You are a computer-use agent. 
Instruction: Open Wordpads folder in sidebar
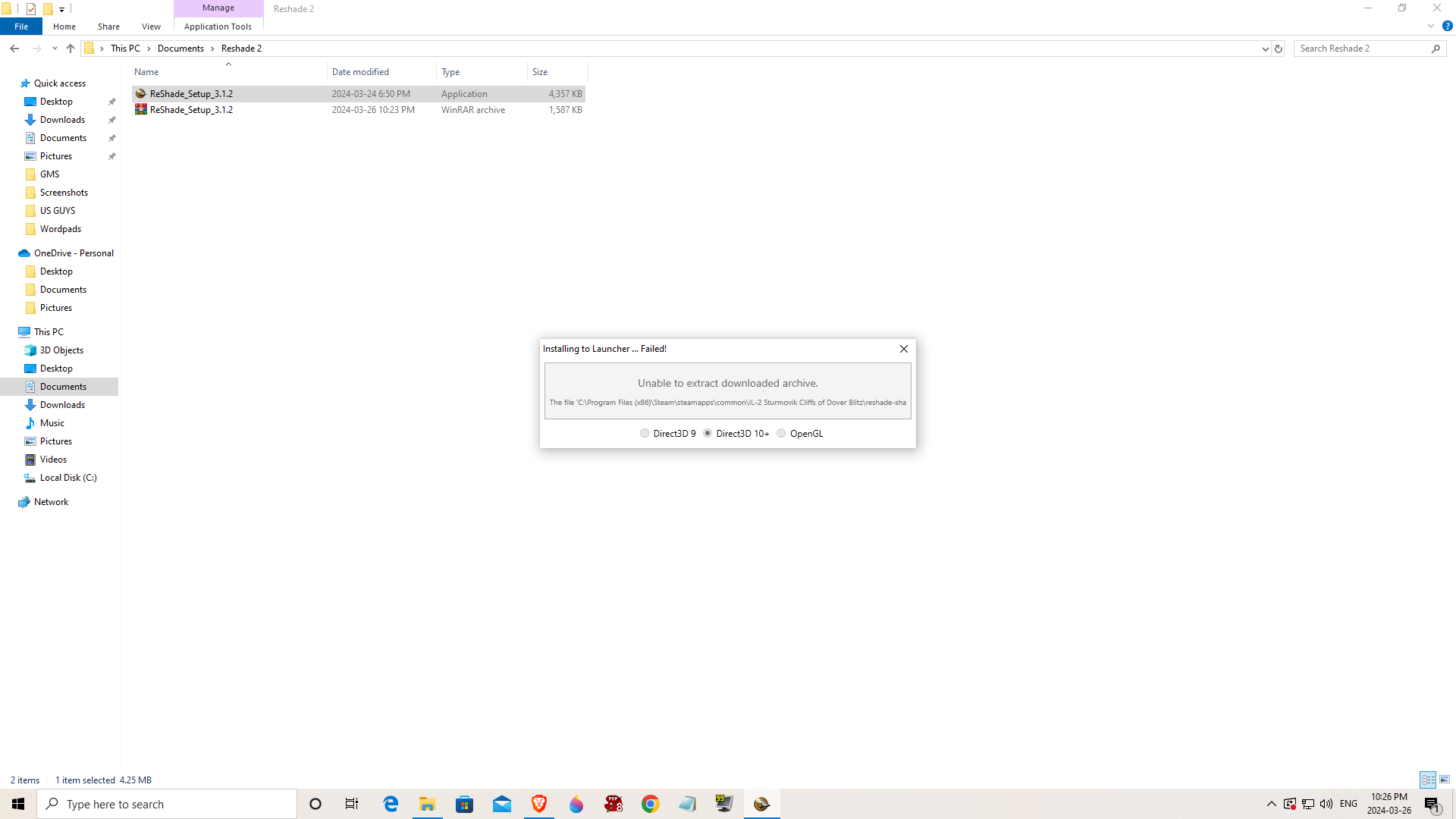[61, 229]
